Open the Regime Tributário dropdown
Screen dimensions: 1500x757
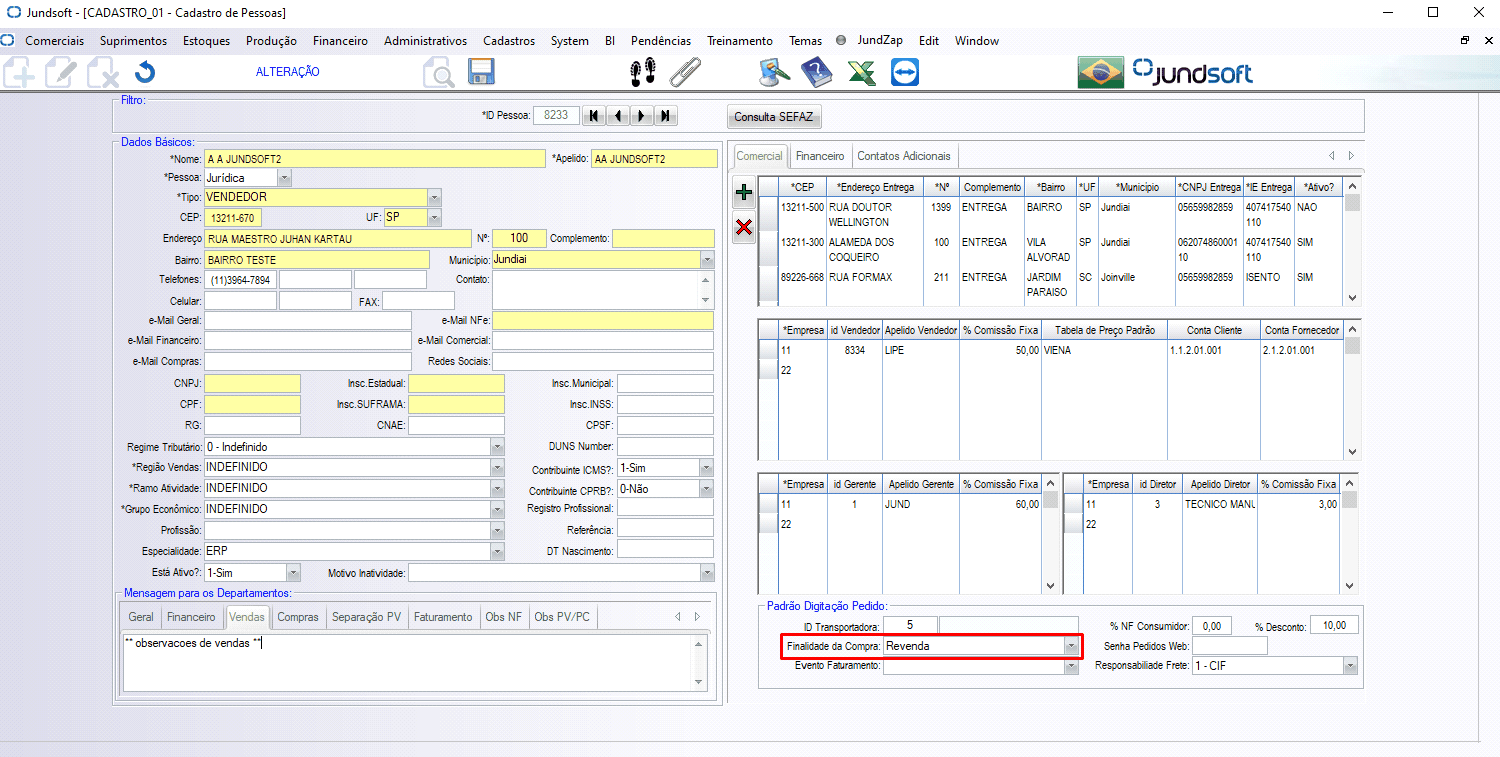tap(497, 447)
